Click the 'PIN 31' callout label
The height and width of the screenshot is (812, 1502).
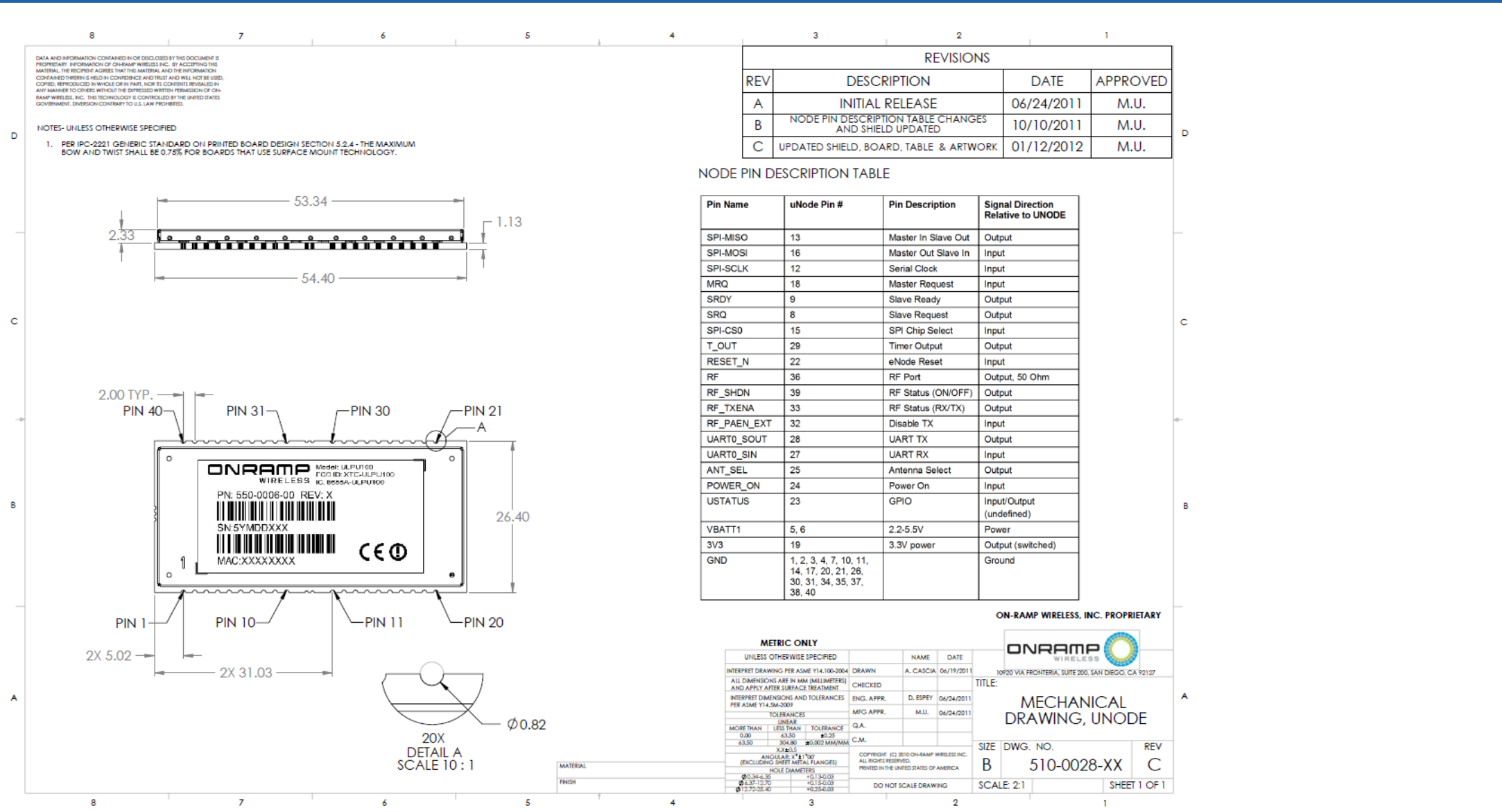[x=245, y=411]
